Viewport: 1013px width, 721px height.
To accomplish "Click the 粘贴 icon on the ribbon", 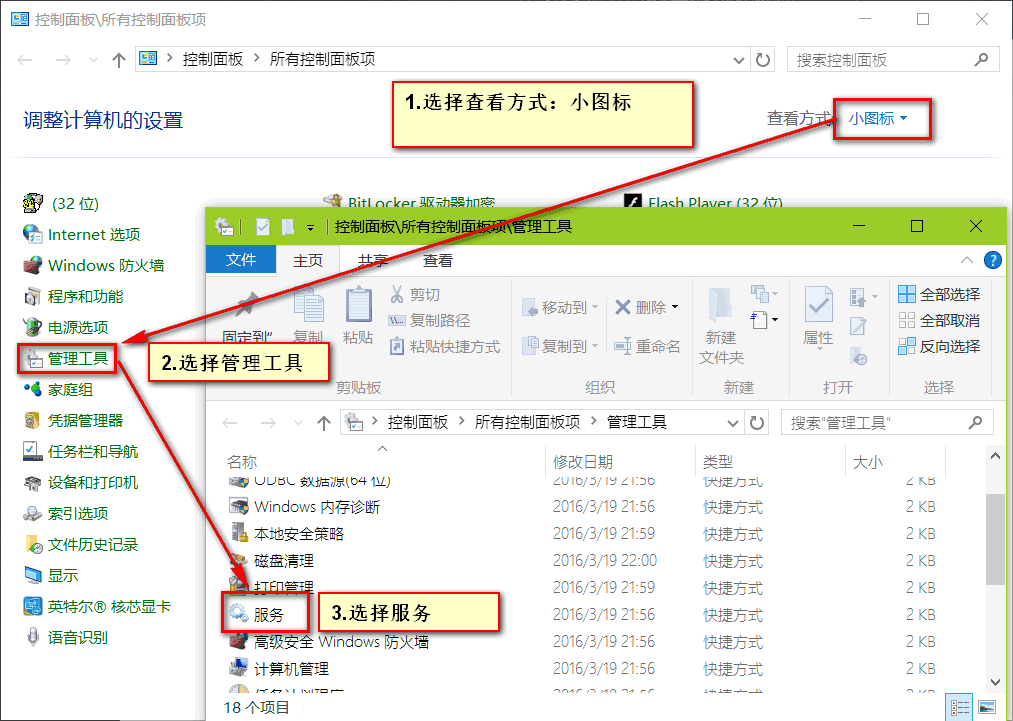I will click(357, 318).
